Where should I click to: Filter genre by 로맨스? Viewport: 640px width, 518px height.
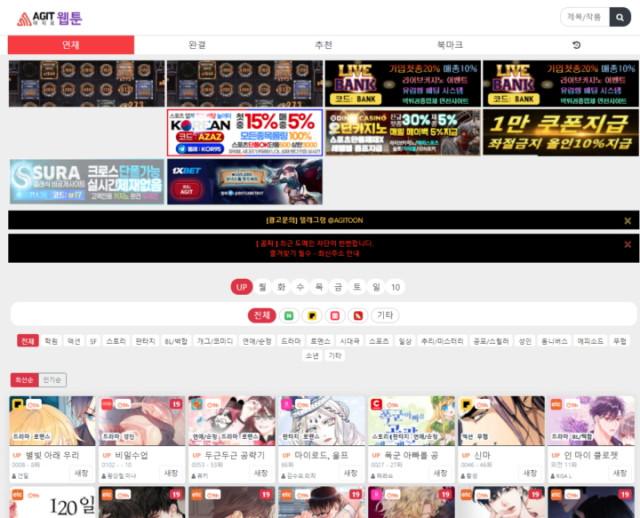pos(320,341)
